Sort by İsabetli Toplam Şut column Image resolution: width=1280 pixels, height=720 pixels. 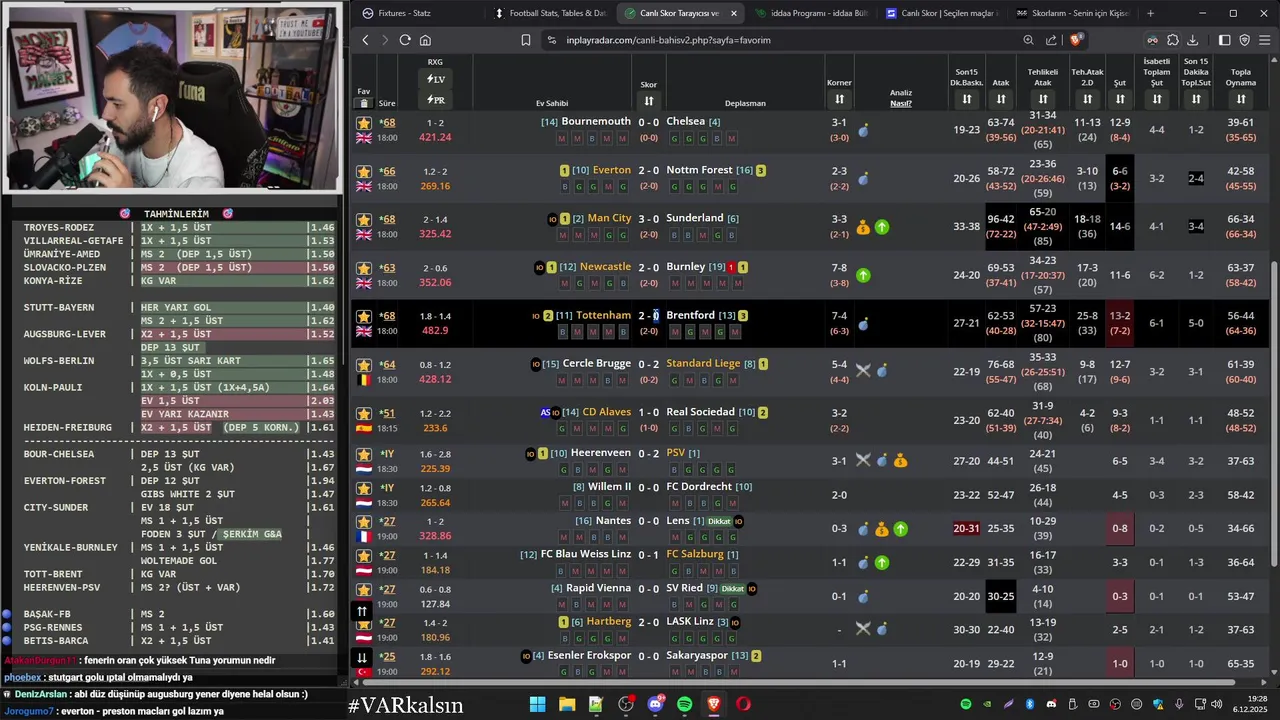coord(1157,99)
